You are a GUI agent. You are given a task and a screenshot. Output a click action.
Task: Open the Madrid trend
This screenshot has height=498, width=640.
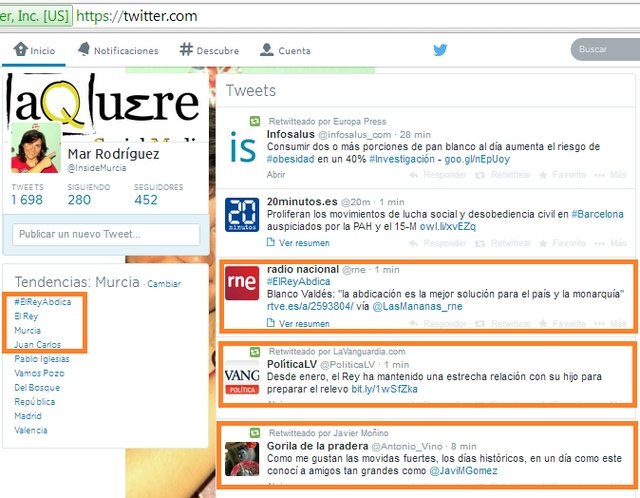tap(28, 416)
